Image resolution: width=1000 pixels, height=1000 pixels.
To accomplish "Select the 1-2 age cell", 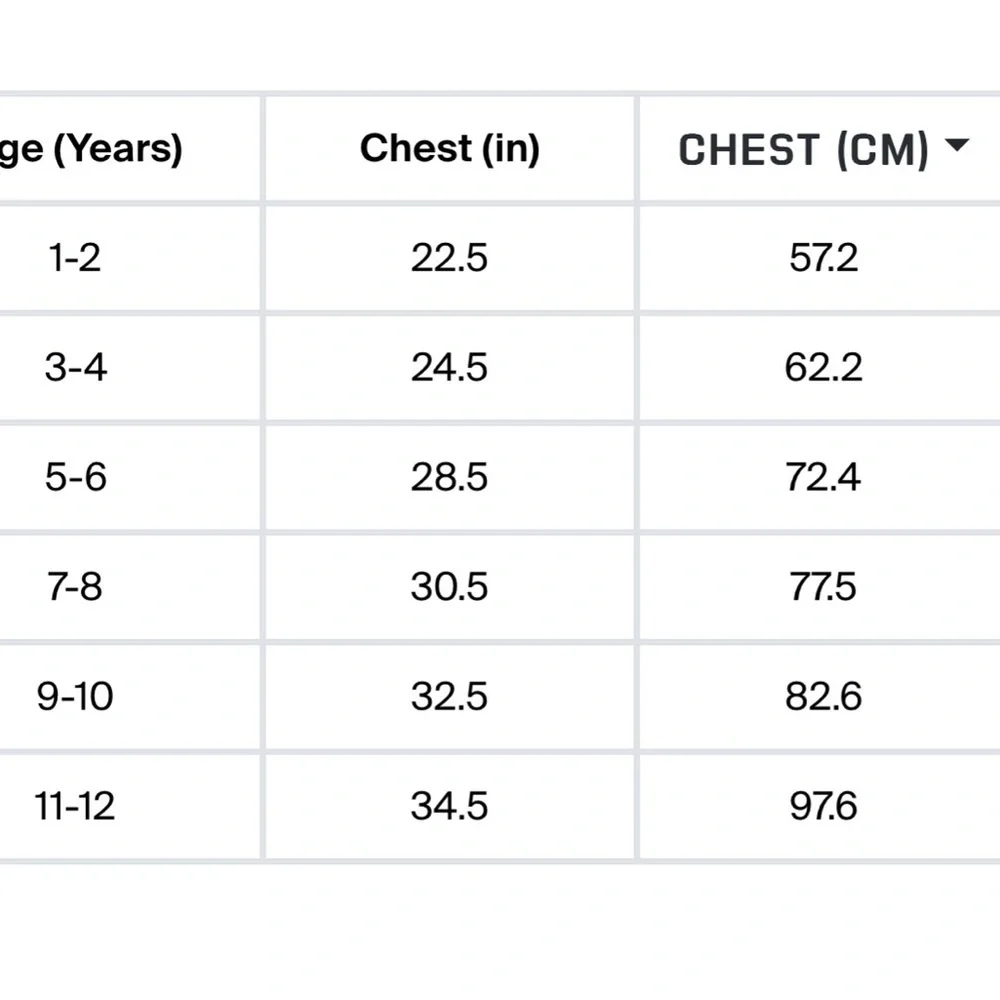I will 129,258.
